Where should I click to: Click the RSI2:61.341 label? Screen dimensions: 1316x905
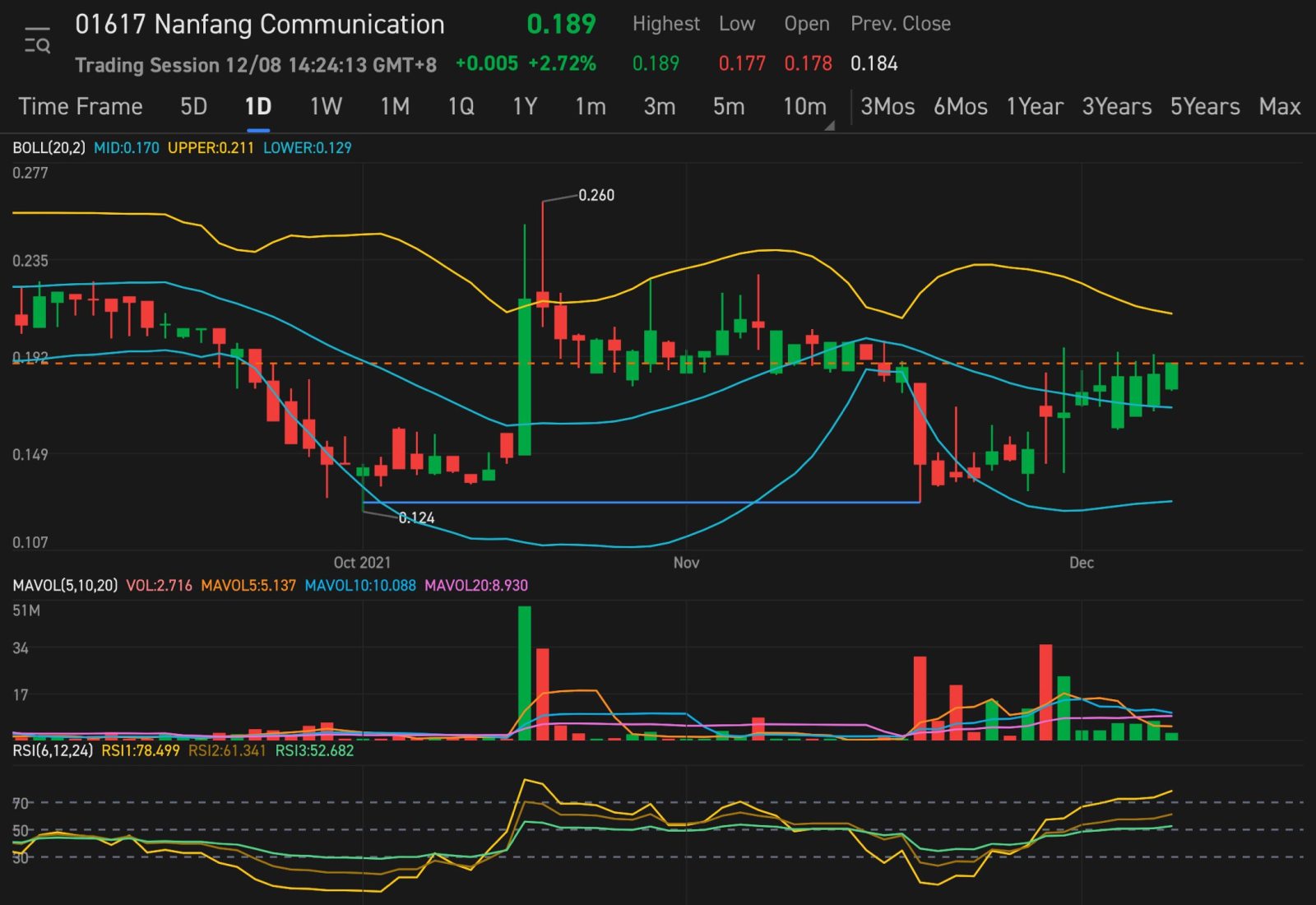pyautogui.click(x=227, y=751)
